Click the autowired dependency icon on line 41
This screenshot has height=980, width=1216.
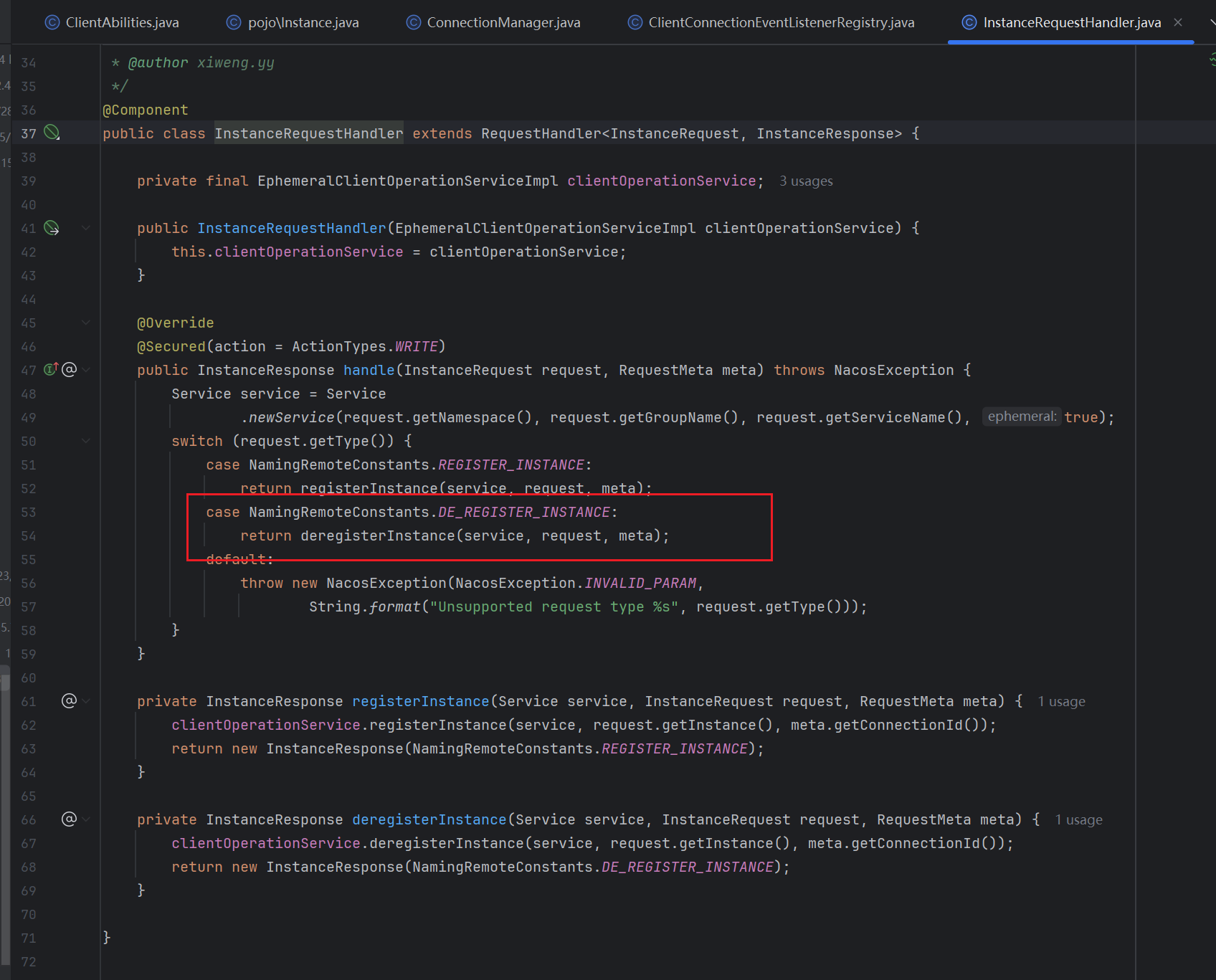pyautogui.click(x=52, y=228)
